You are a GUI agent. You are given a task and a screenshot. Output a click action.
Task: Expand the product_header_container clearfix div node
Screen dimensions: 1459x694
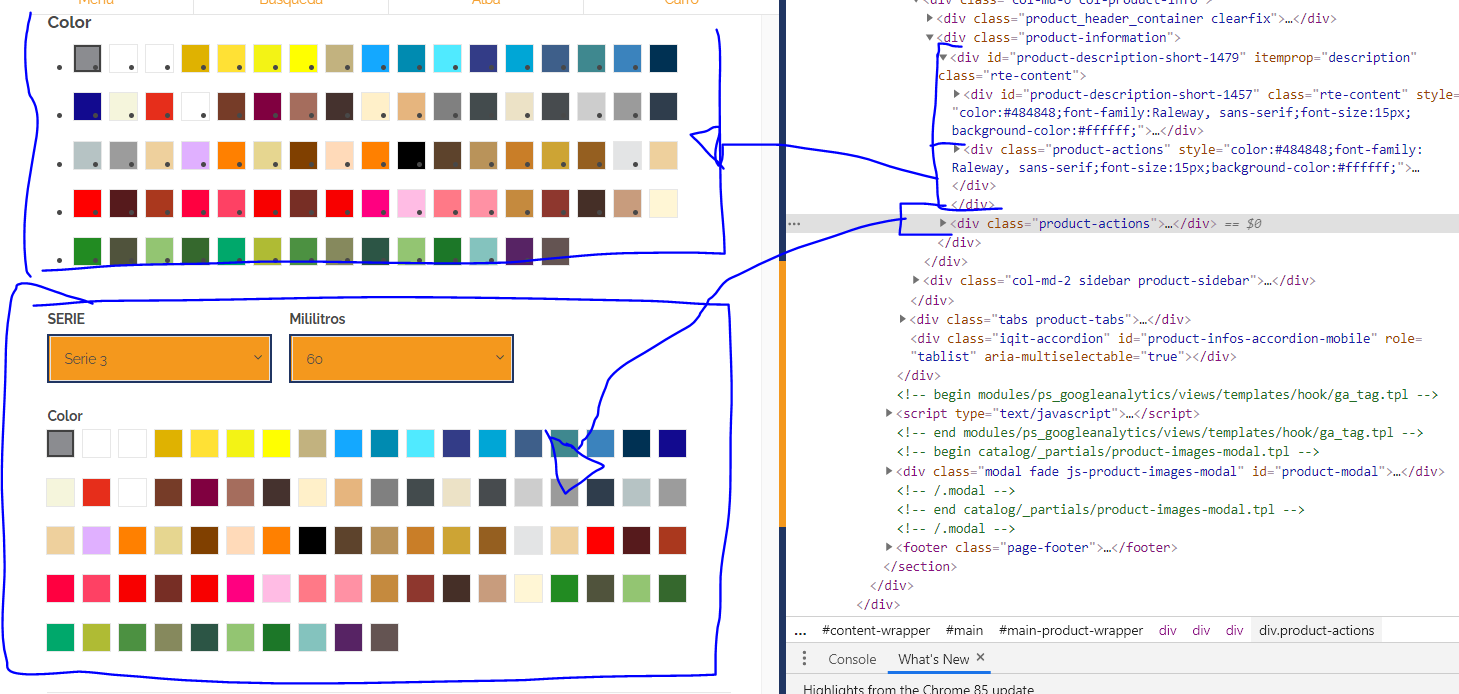pyautogui.click(x=930, y=18)
